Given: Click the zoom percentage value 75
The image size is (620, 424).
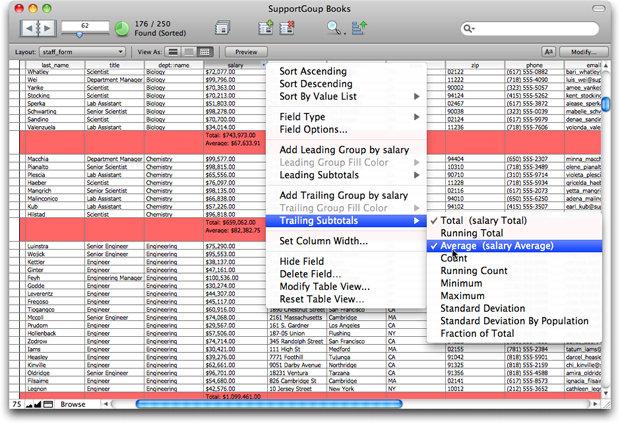Looking at the screenshot, I should (x=17, y=404).
